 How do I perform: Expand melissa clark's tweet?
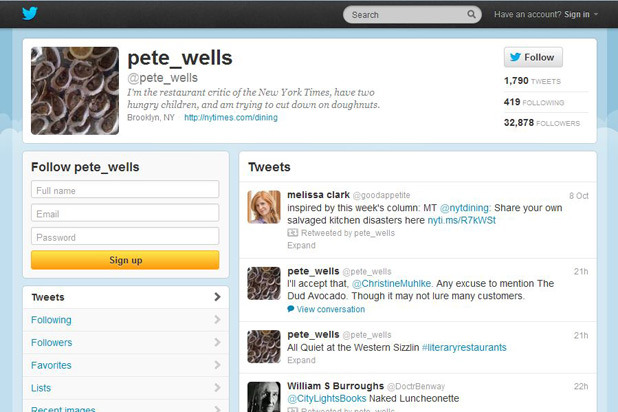[x=301, y=245]
